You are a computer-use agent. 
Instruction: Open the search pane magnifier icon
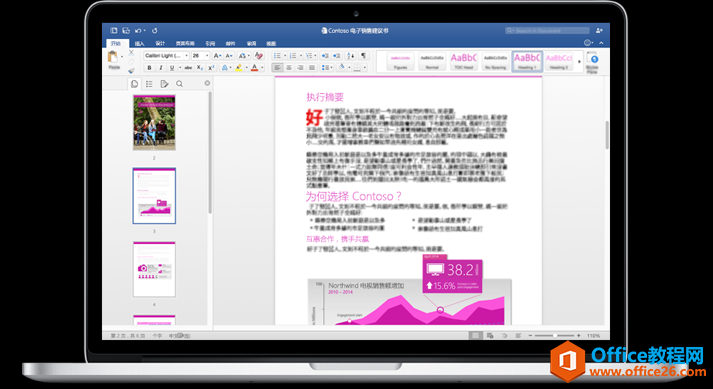180,84
